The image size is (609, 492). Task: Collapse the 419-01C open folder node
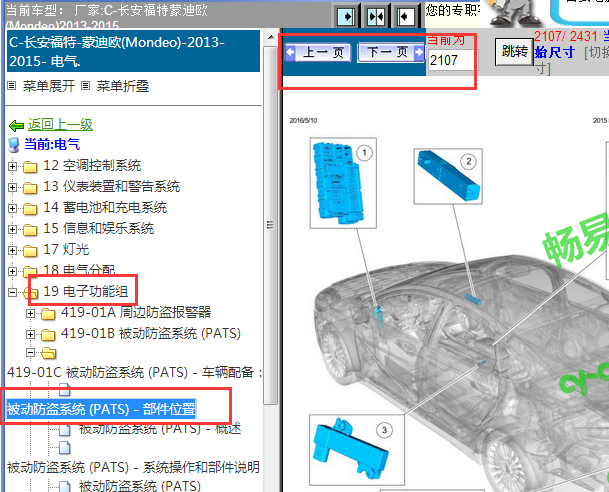[30, 353]
